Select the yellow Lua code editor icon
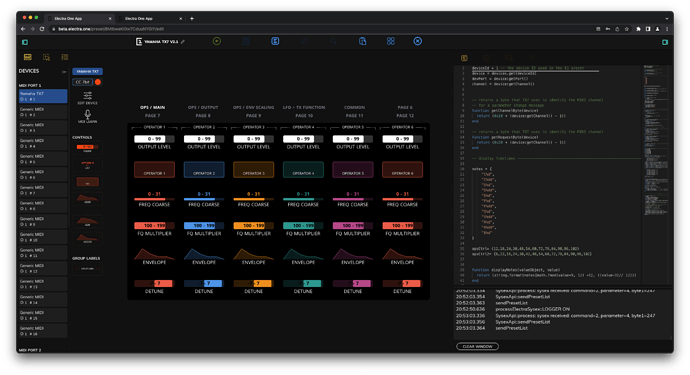 point(464,58)
